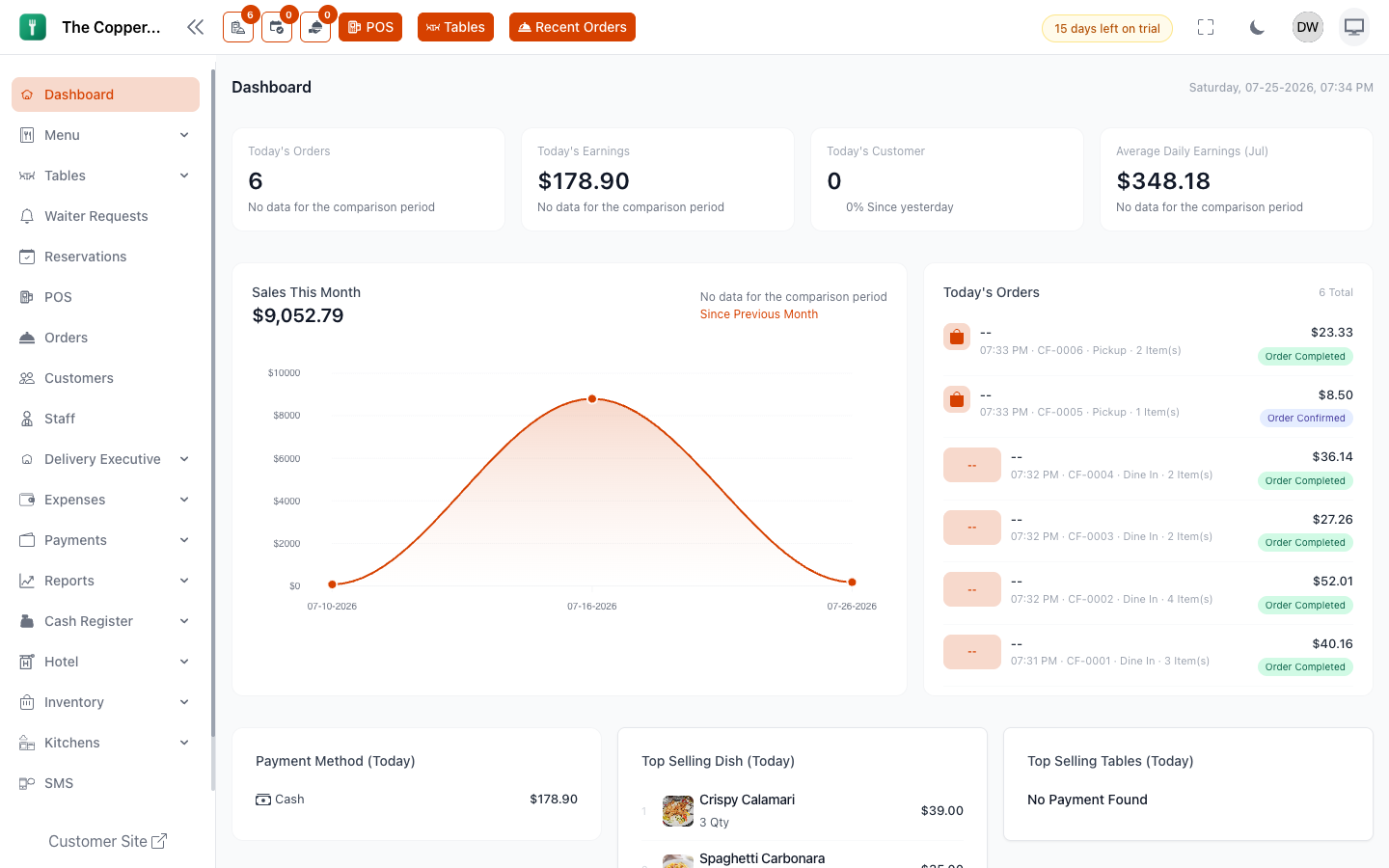Image resolution: width=1389 pixels, height=868 pixels.
Task: Expand Reports sidebar chevron
Action: pos(184,581)
